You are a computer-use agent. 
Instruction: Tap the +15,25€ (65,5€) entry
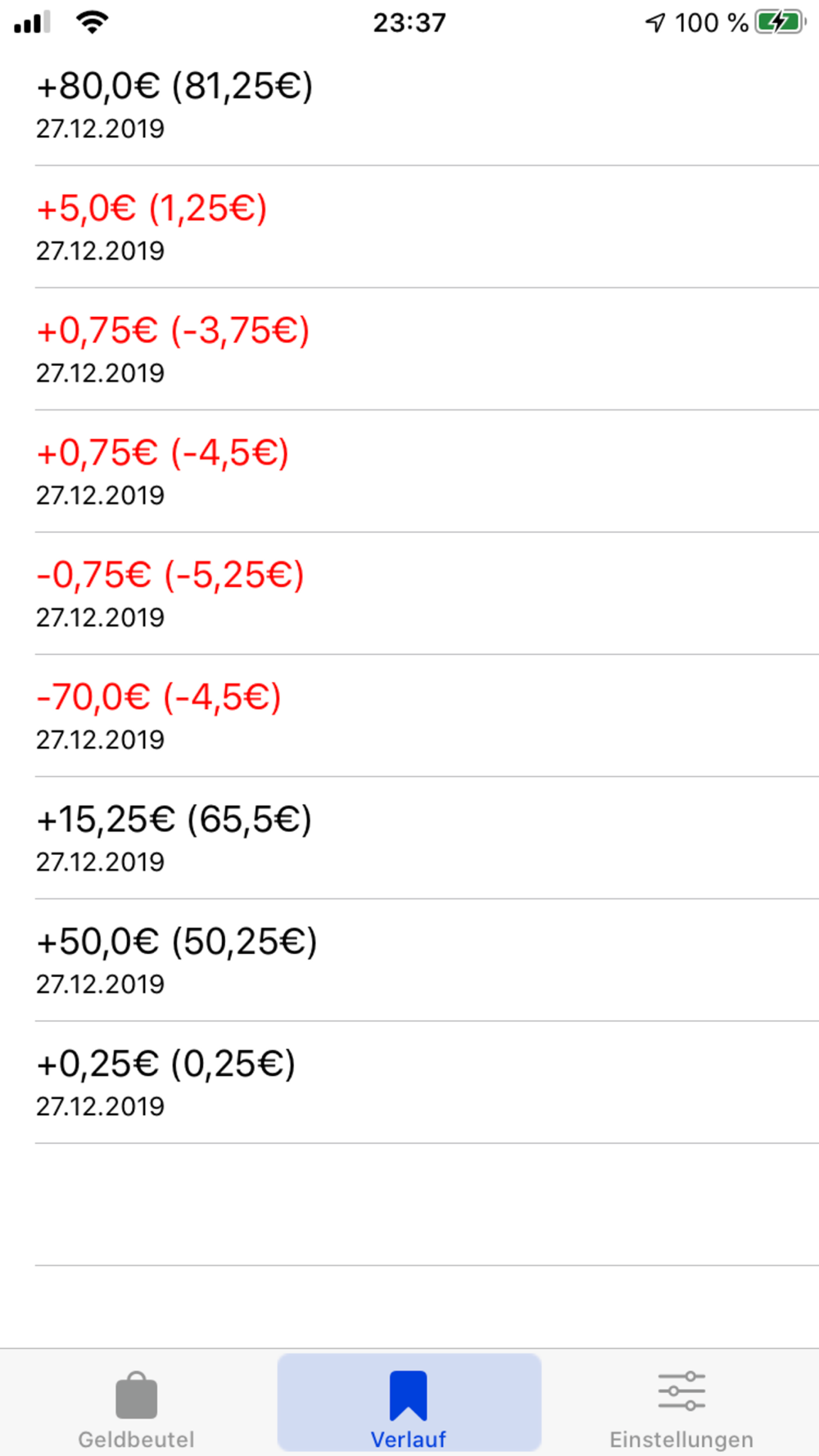click(174, 819)
